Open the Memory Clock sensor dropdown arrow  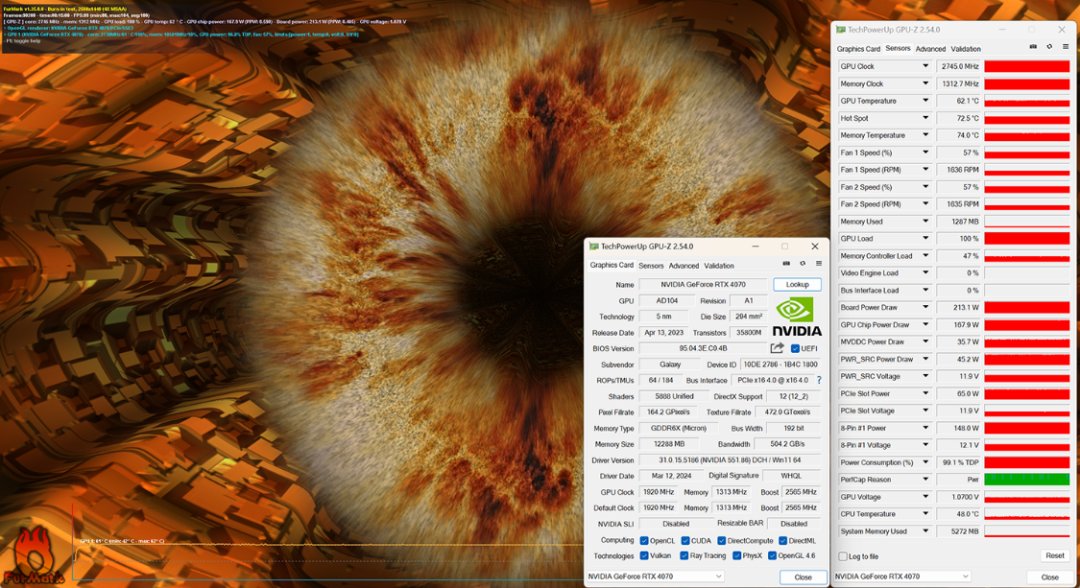pyautogui.click(x=925, y=83)
